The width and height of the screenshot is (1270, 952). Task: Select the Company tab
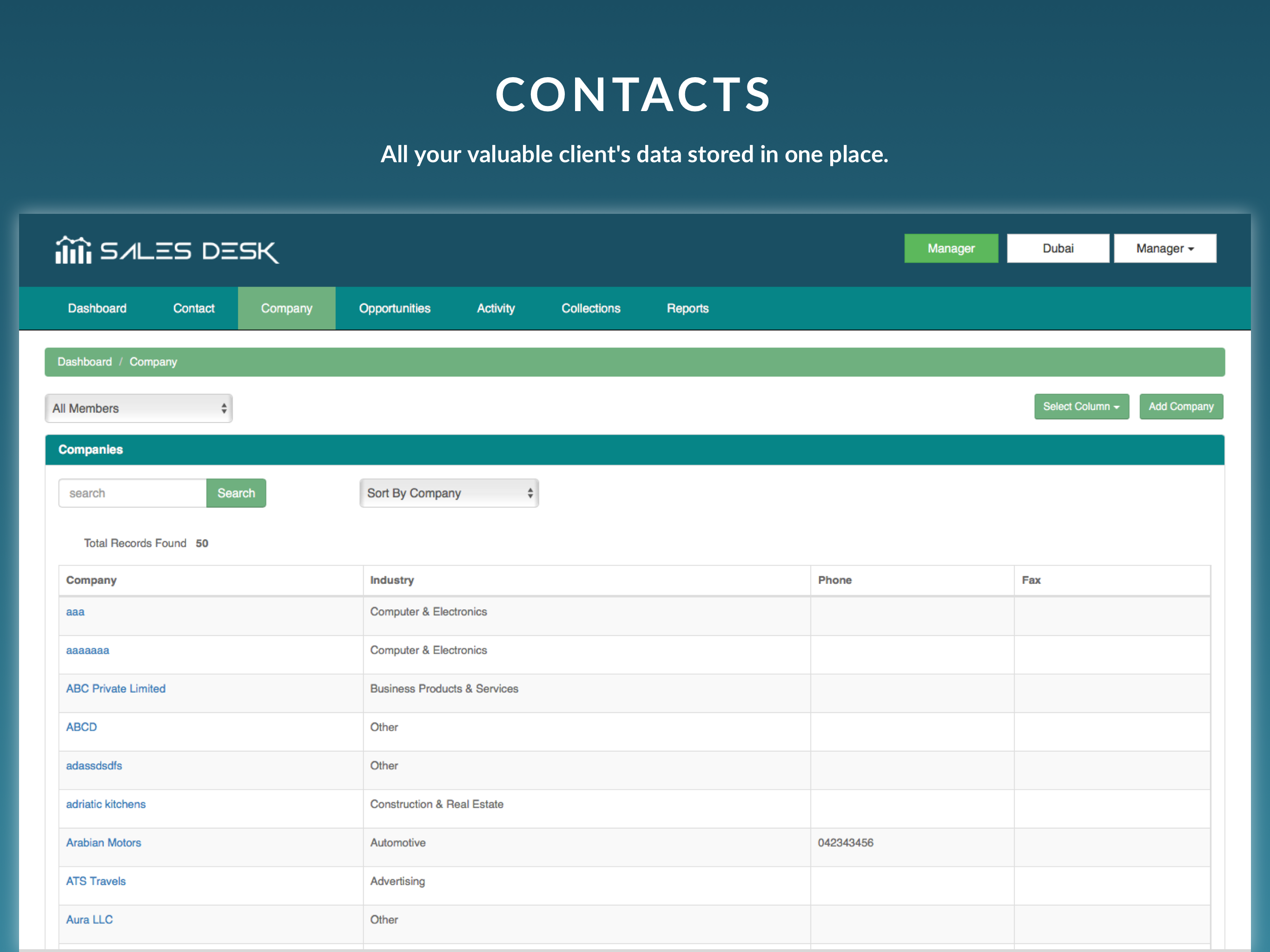coord(286,308)
